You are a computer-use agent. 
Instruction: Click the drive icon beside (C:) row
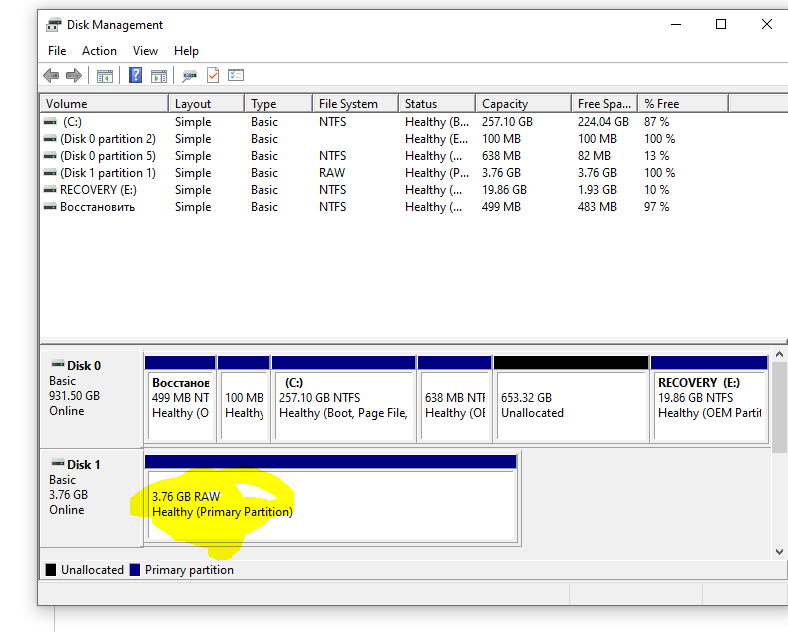[50, 122]
